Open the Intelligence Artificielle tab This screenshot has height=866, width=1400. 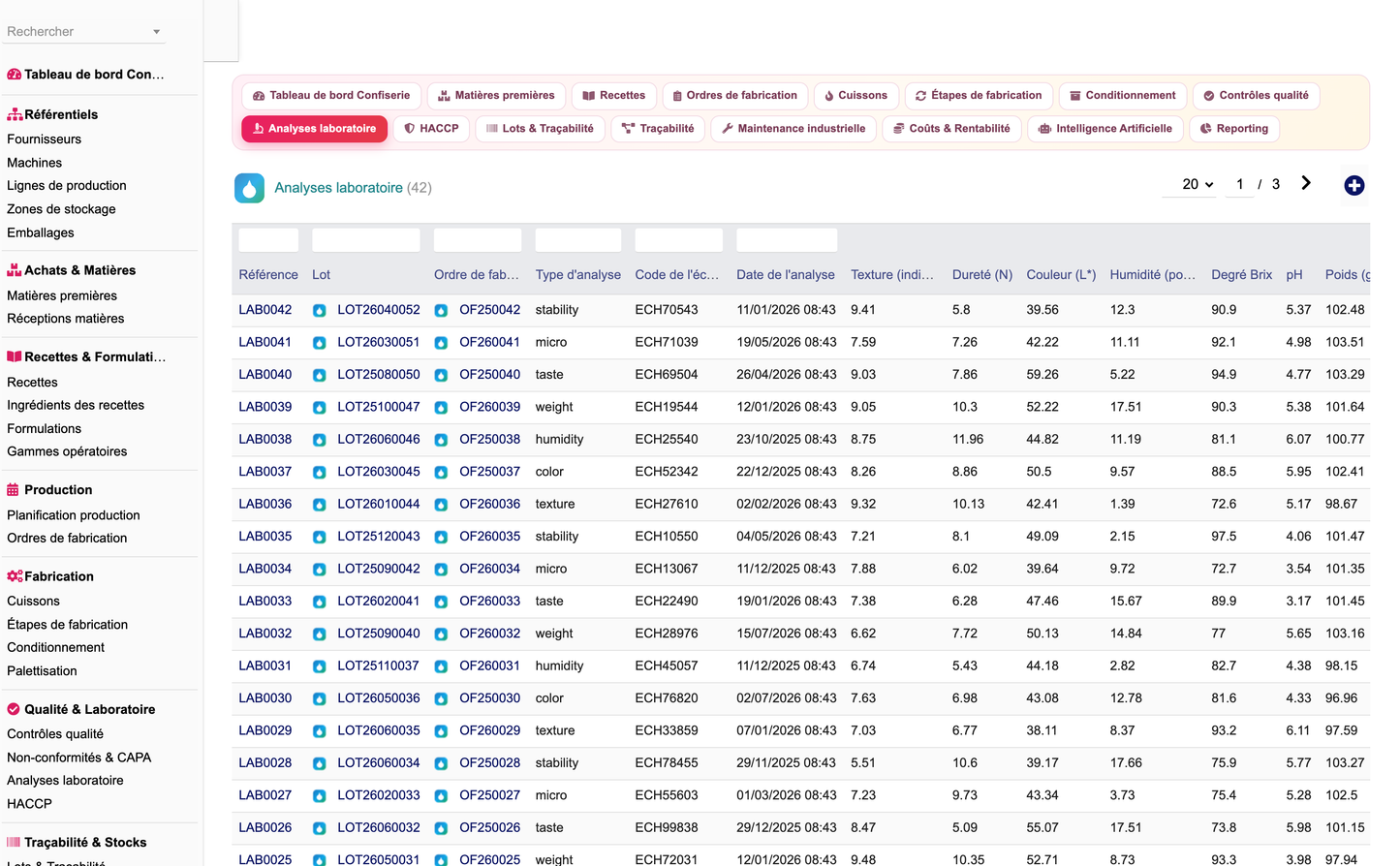1105,128
